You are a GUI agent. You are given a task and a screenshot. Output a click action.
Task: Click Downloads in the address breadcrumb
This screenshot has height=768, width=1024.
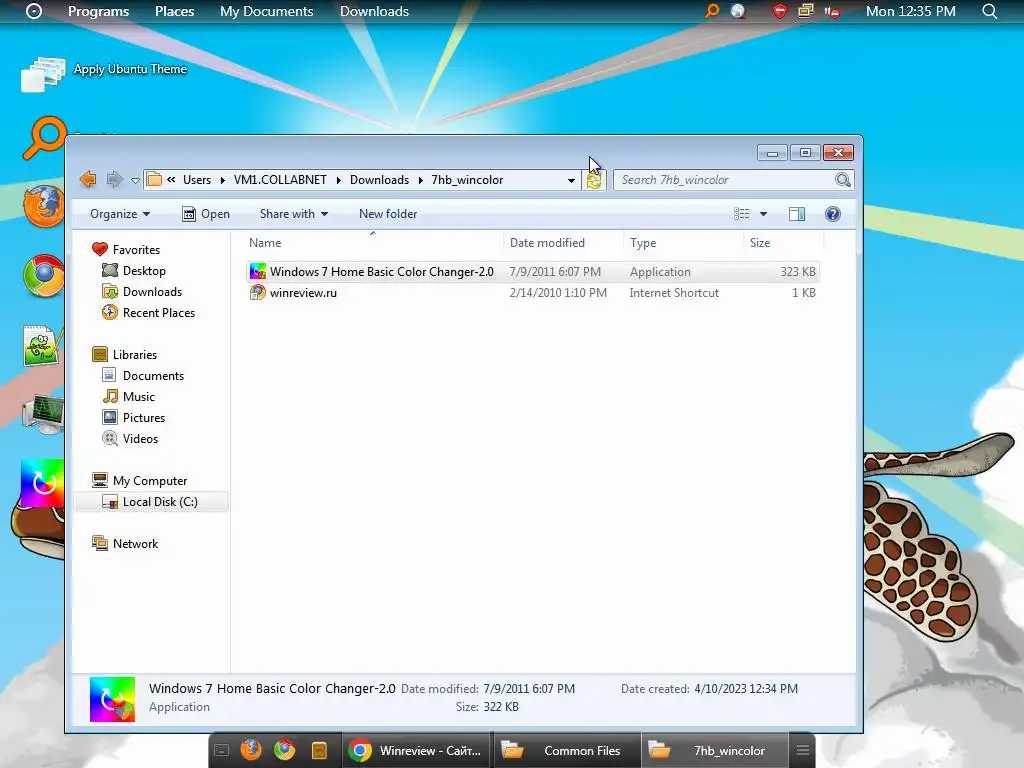pyautogui.click(x=379, y=180)
